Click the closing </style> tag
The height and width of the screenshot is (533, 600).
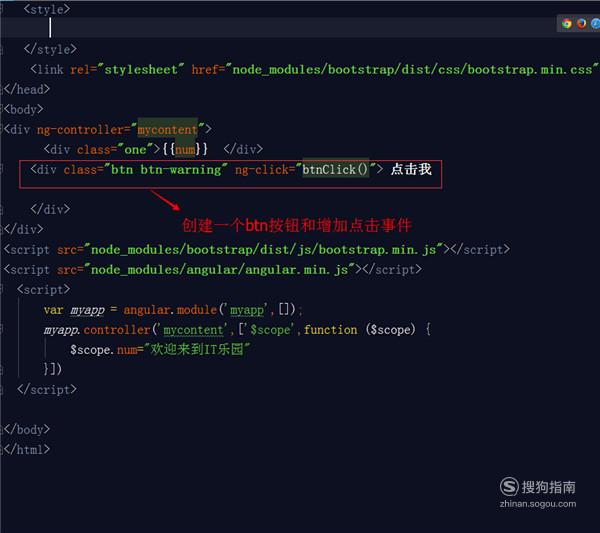50,49
